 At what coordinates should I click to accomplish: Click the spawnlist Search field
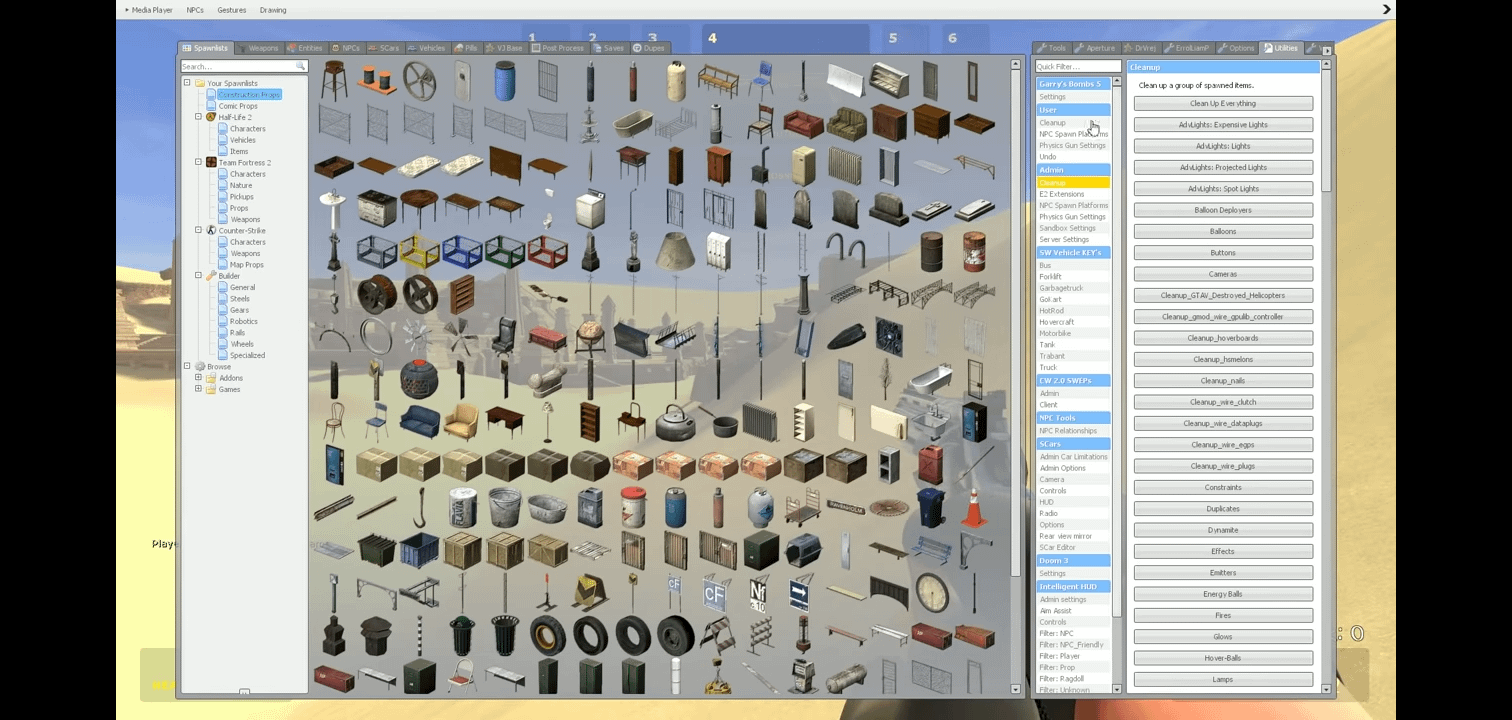click(243, 66)
